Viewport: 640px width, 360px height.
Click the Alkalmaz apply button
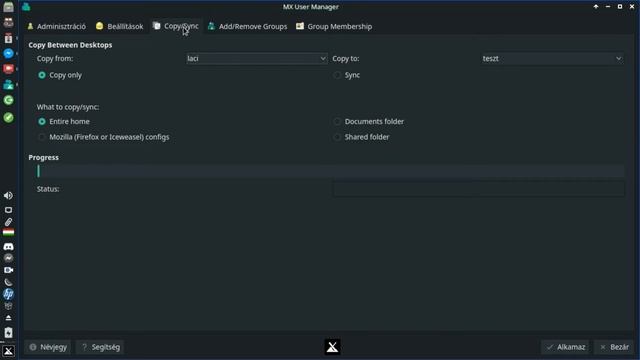point(565,347)
